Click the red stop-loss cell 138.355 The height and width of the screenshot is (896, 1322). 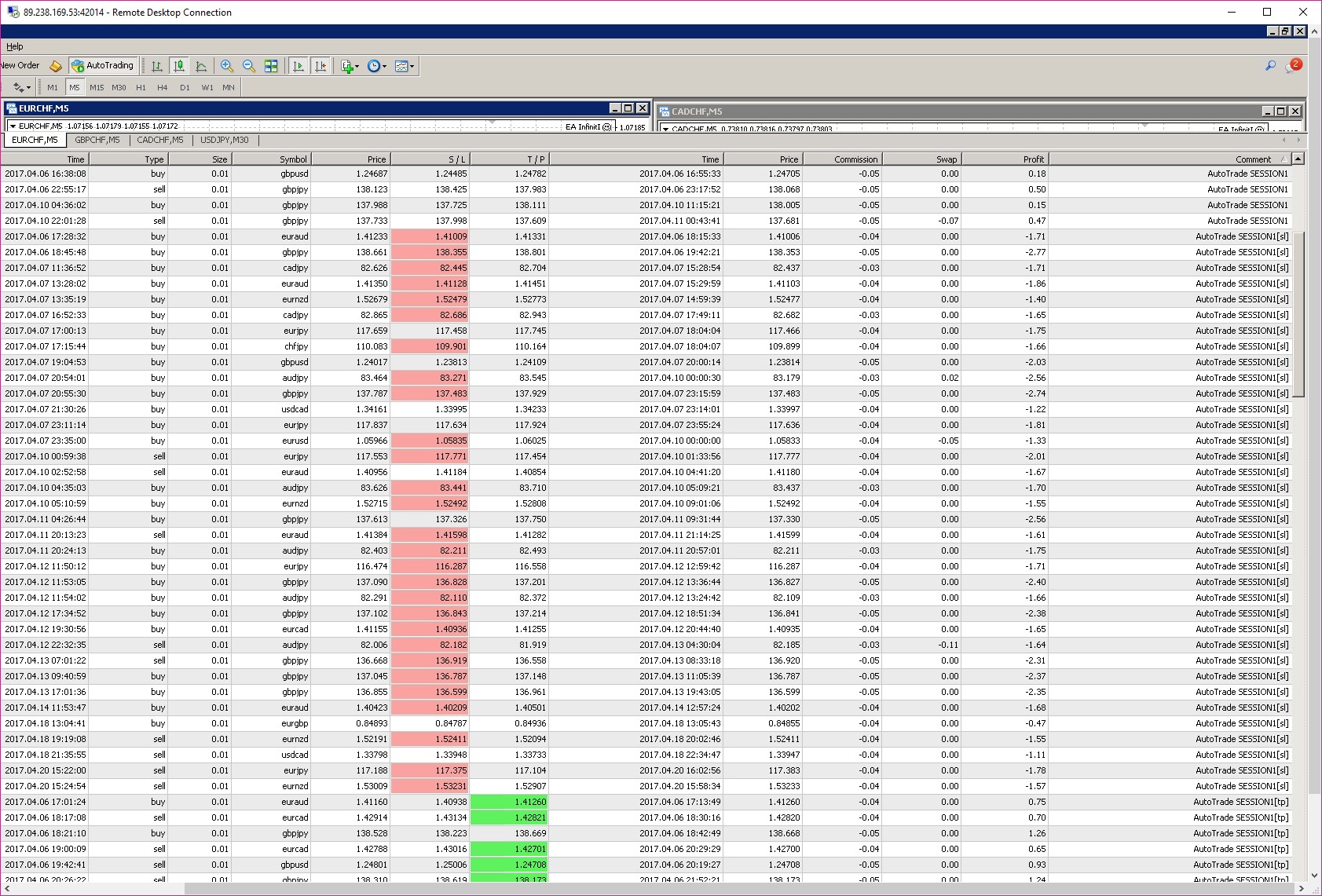430,252
